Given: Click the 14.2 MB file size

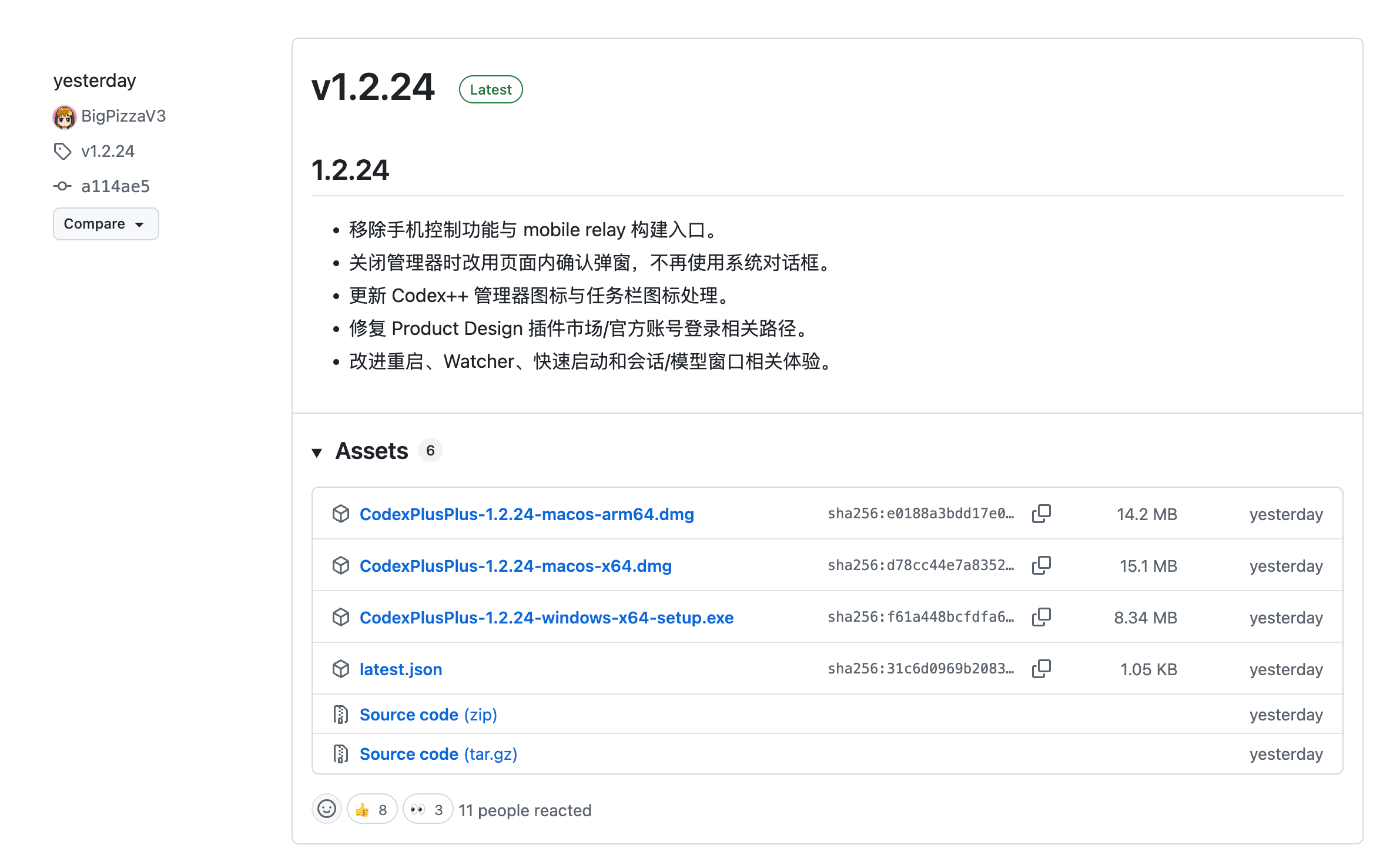Looking at the screenshot, I should pos(1147,514).
